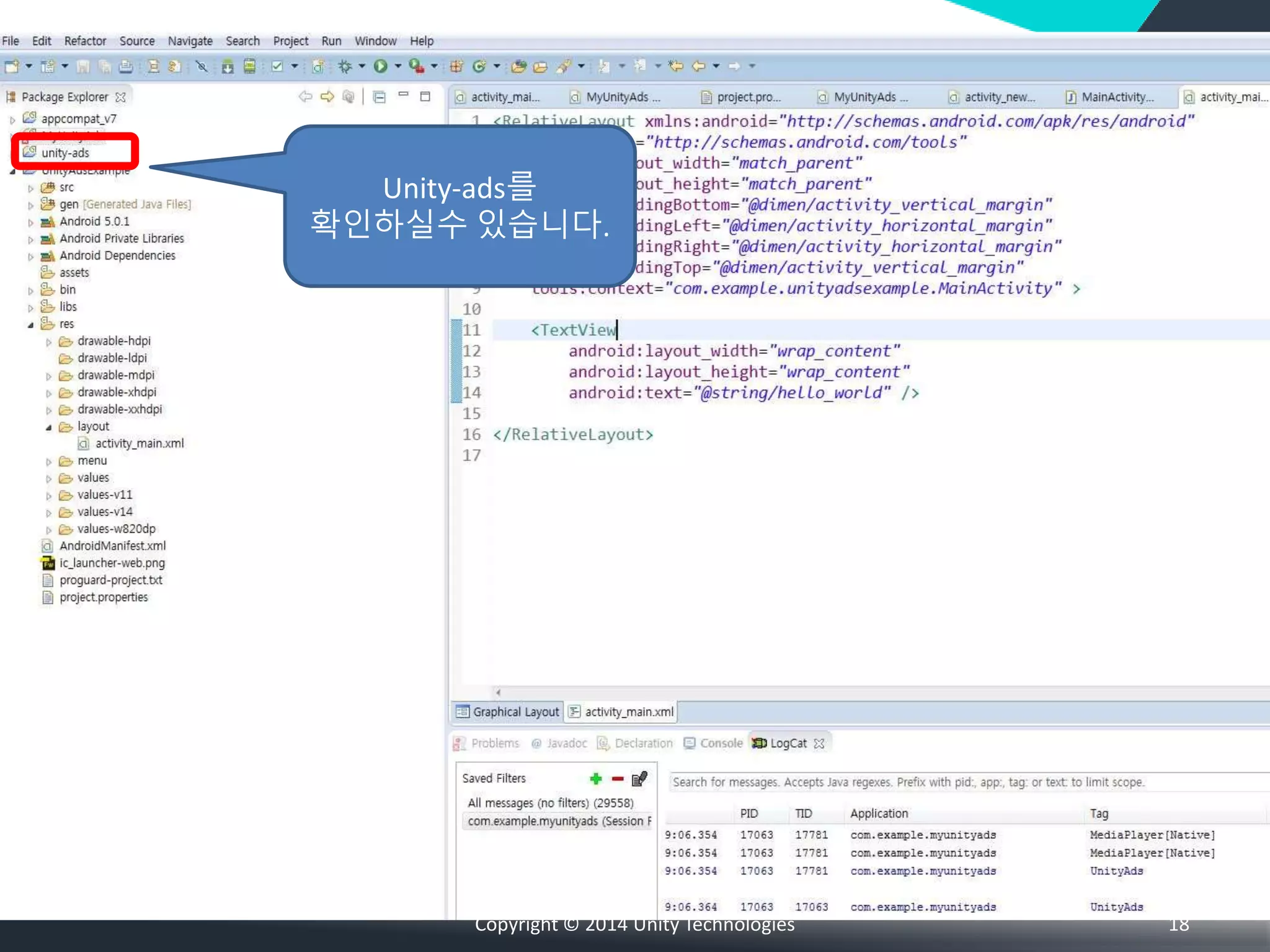1270x952 pixels.
Task: Open the Refactor menu
Action: tap(85, 41)
